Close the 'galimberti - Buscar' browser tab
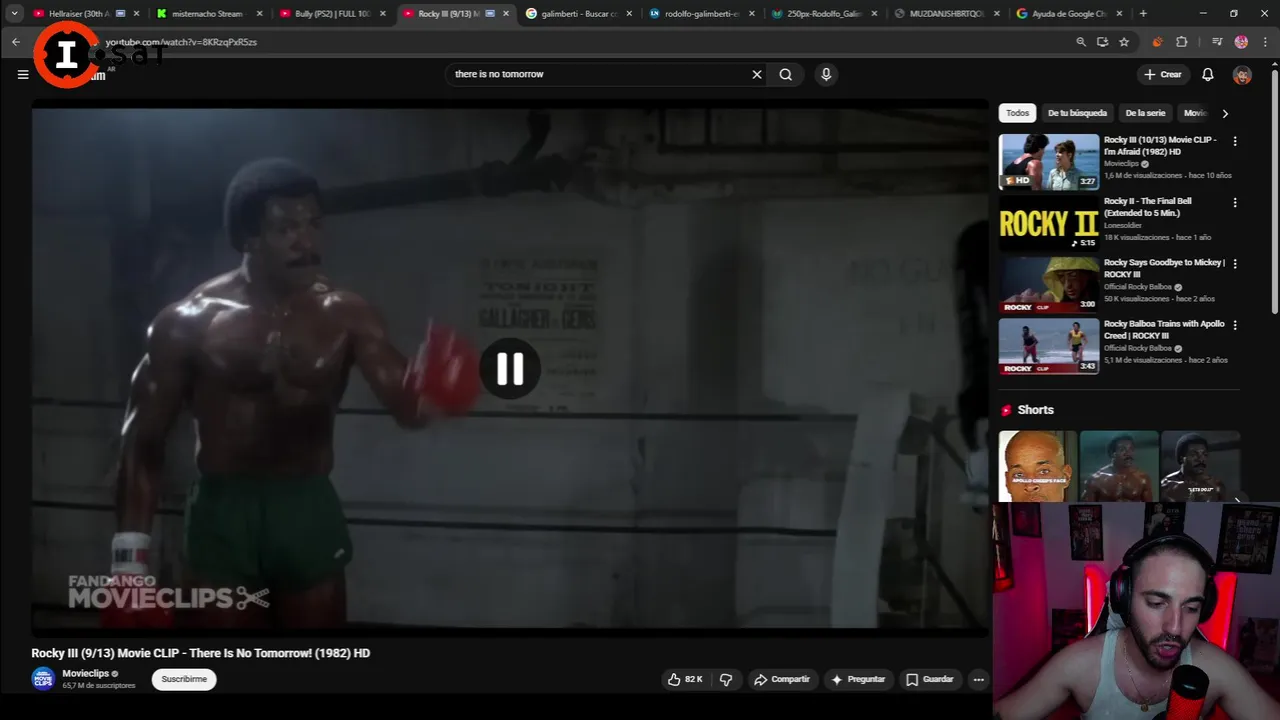This screenshot has height=720, width=1280. pyautogui.click(x=629, y=14)
